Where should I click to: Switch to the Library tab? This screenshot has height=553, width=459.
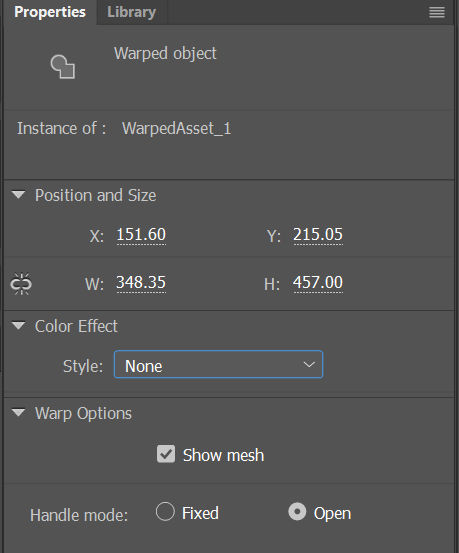coord(131,12)
